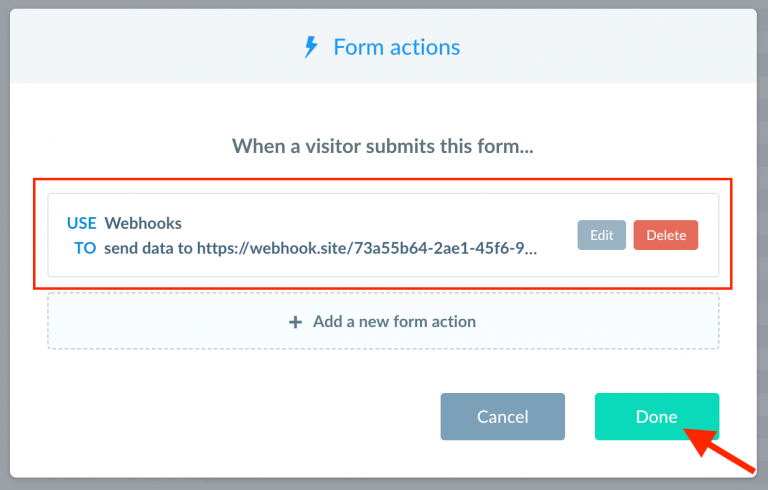Click "When a visitor submits this form..." heading
The height and width of the screenshot is (490, 768).
pos(383,146)
